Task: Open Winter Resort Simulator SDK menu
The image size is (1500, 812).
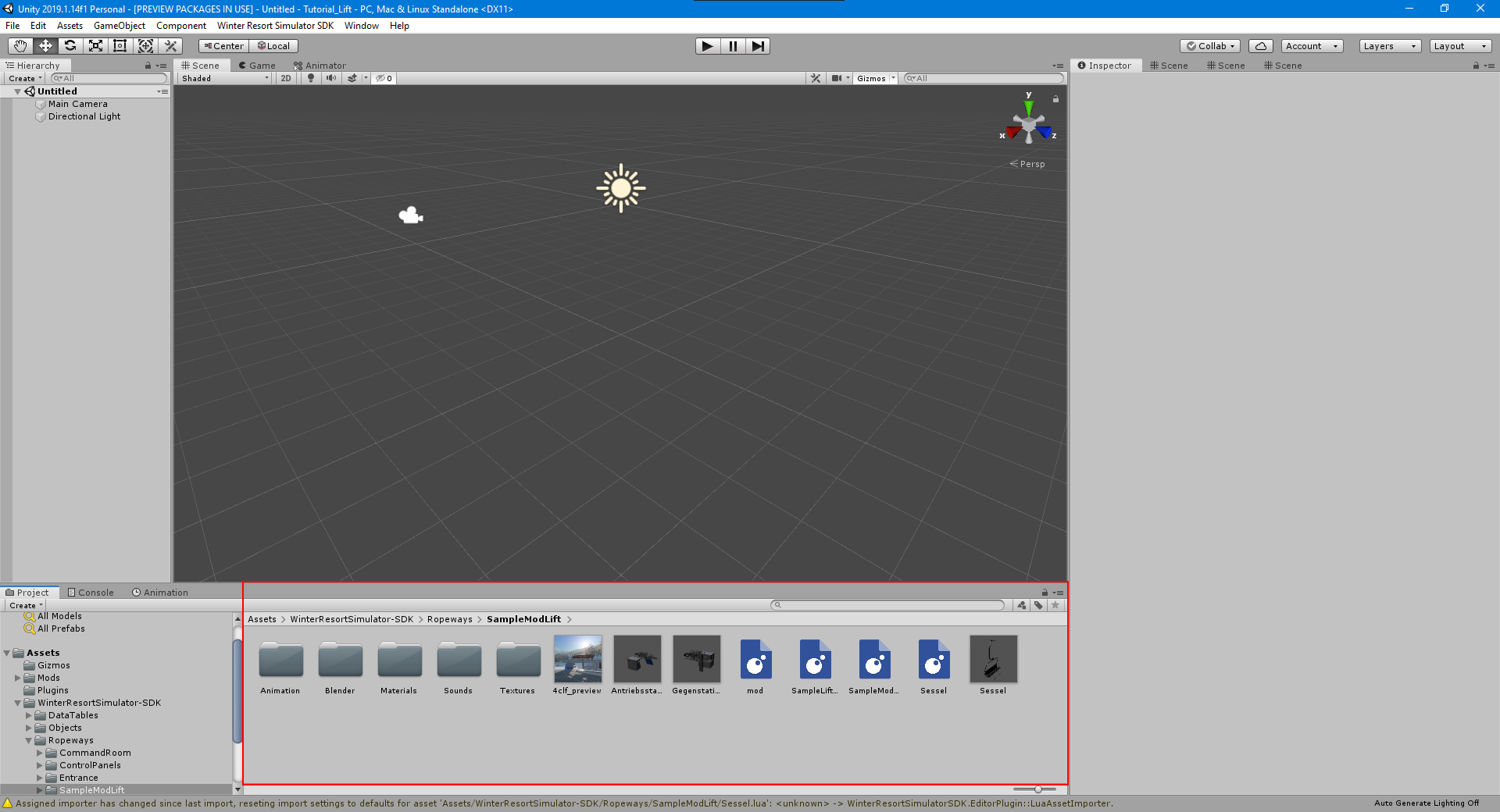Action: click(275, 26)
